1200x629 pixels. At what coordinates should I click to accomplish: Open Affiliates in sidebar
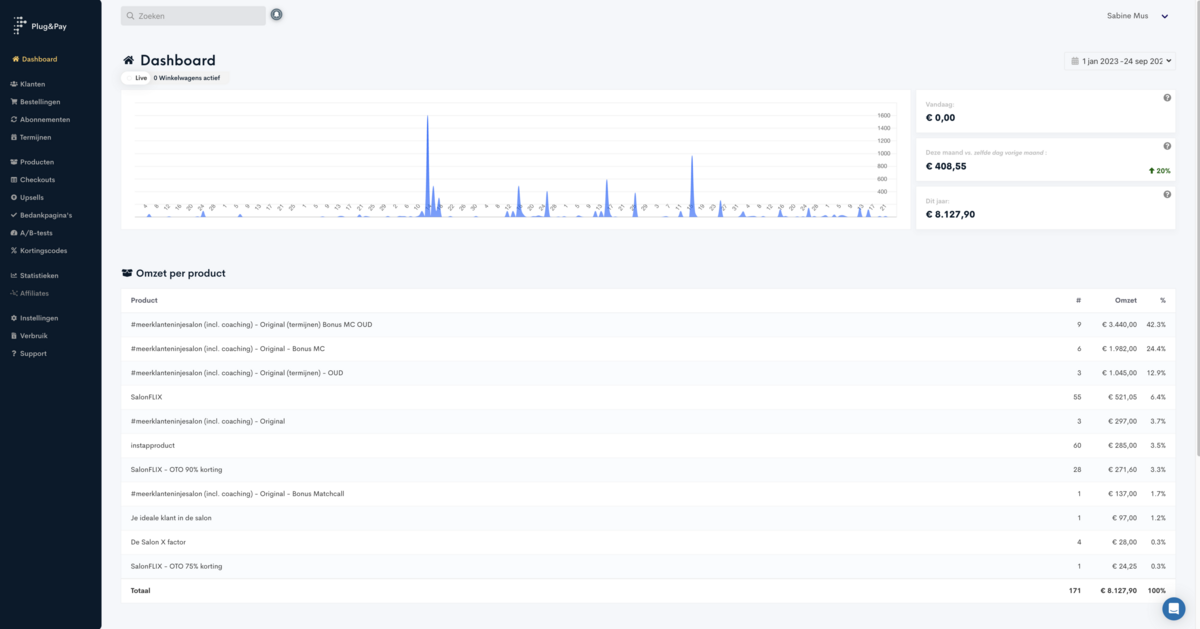29,293
